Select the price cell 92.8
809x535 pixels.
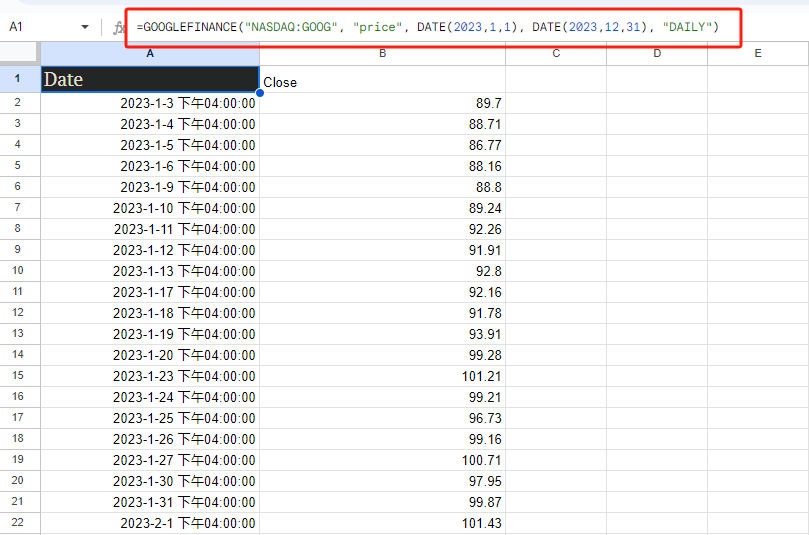(x=382, y=271)
